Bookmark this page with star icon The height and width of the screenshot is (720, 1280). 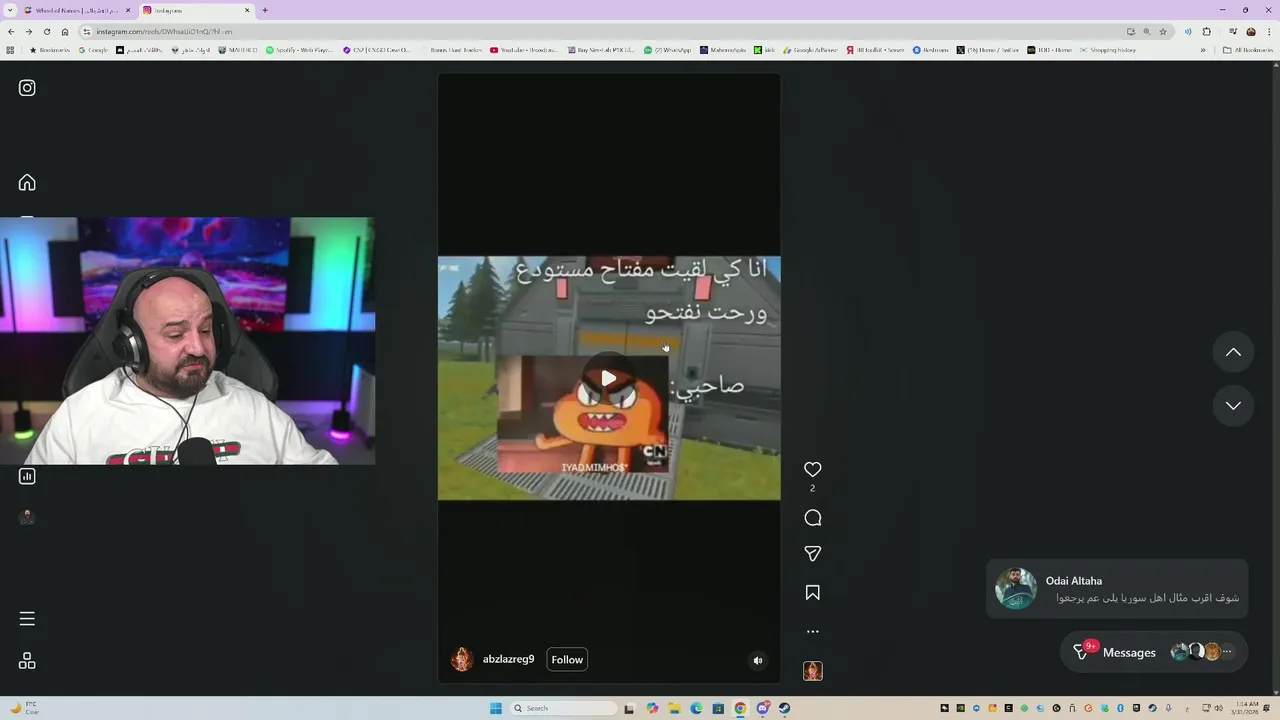click(x=1163, y=31)
